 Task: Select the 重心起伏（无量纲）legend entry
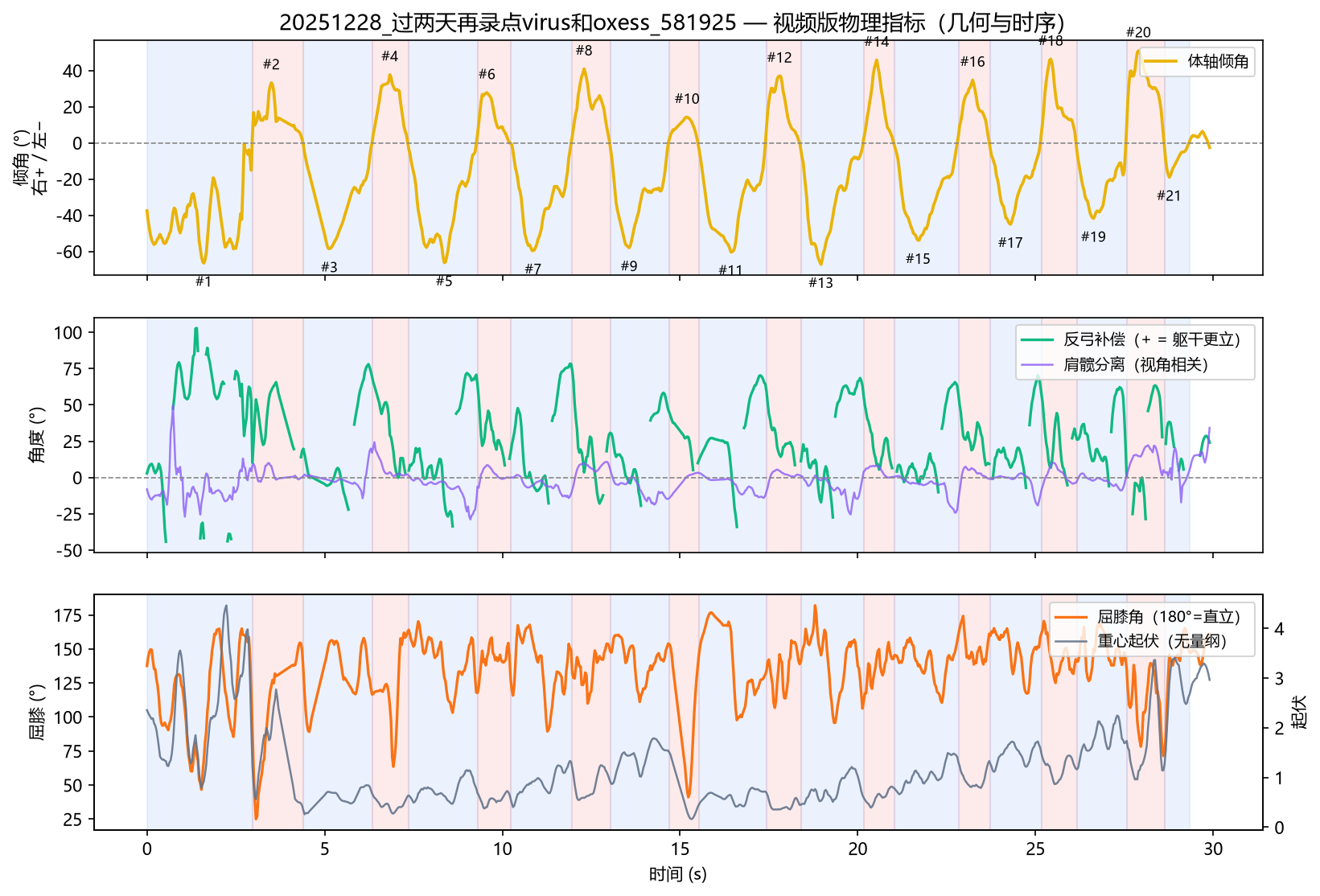(1141, 641)
